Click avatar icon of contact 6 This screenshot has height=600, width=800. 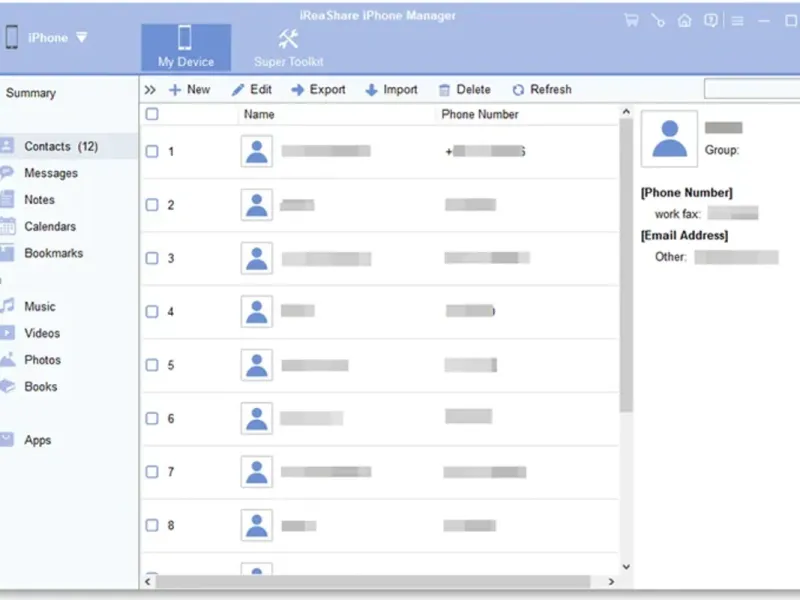[x=257, y=418]
